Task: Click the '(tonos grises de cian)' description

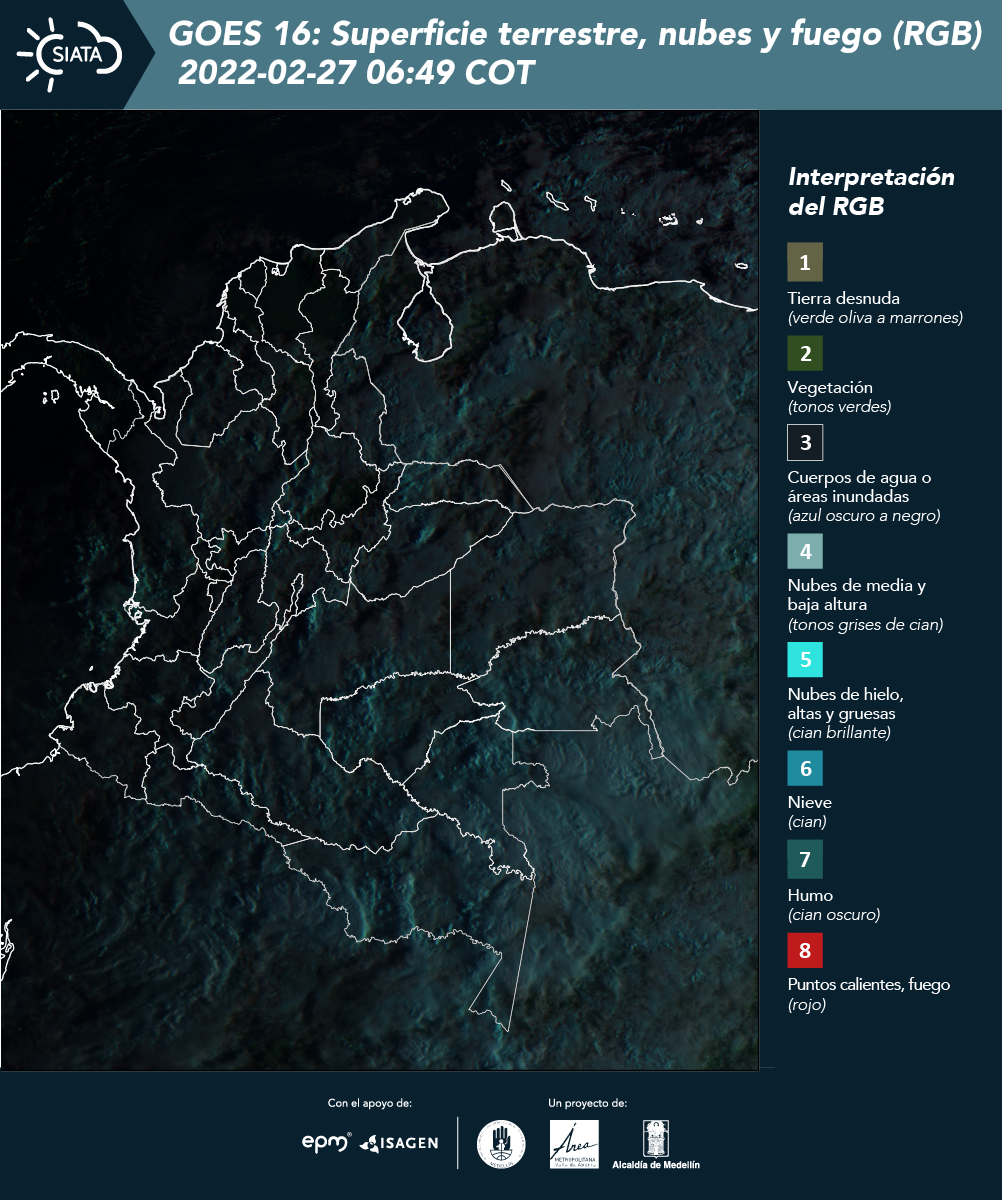Action: pyautogui.click(x=865, y=625)
